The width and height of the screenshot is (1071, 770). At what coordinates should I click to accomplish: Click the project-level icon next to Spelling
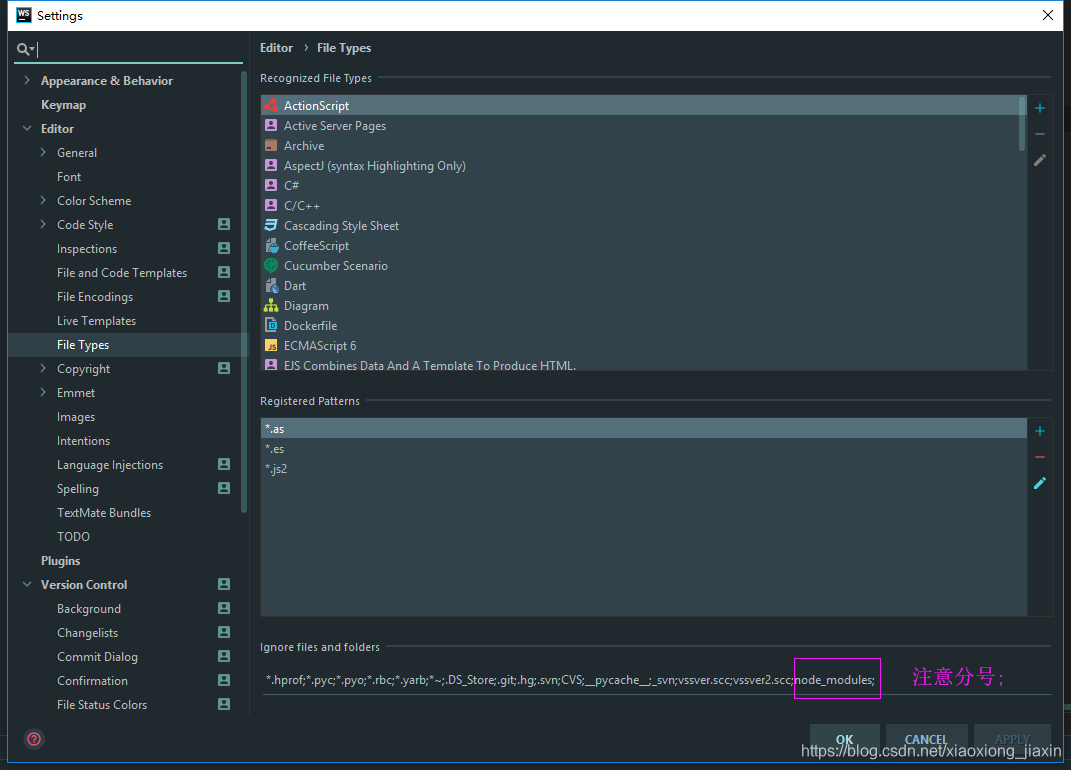tap(224, 488)
